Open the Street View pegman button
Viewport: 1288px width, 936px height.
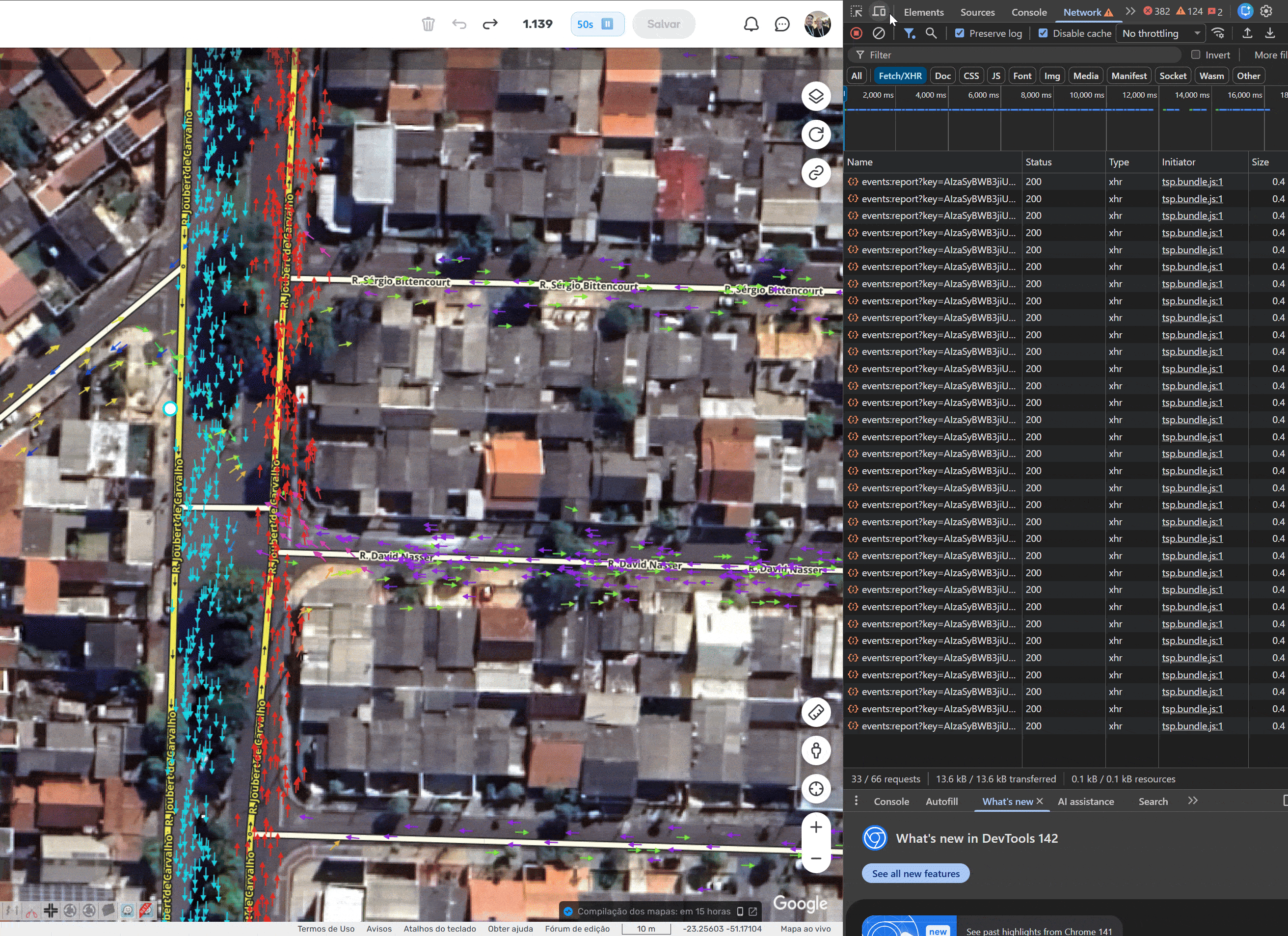click(x=815, y=750)
